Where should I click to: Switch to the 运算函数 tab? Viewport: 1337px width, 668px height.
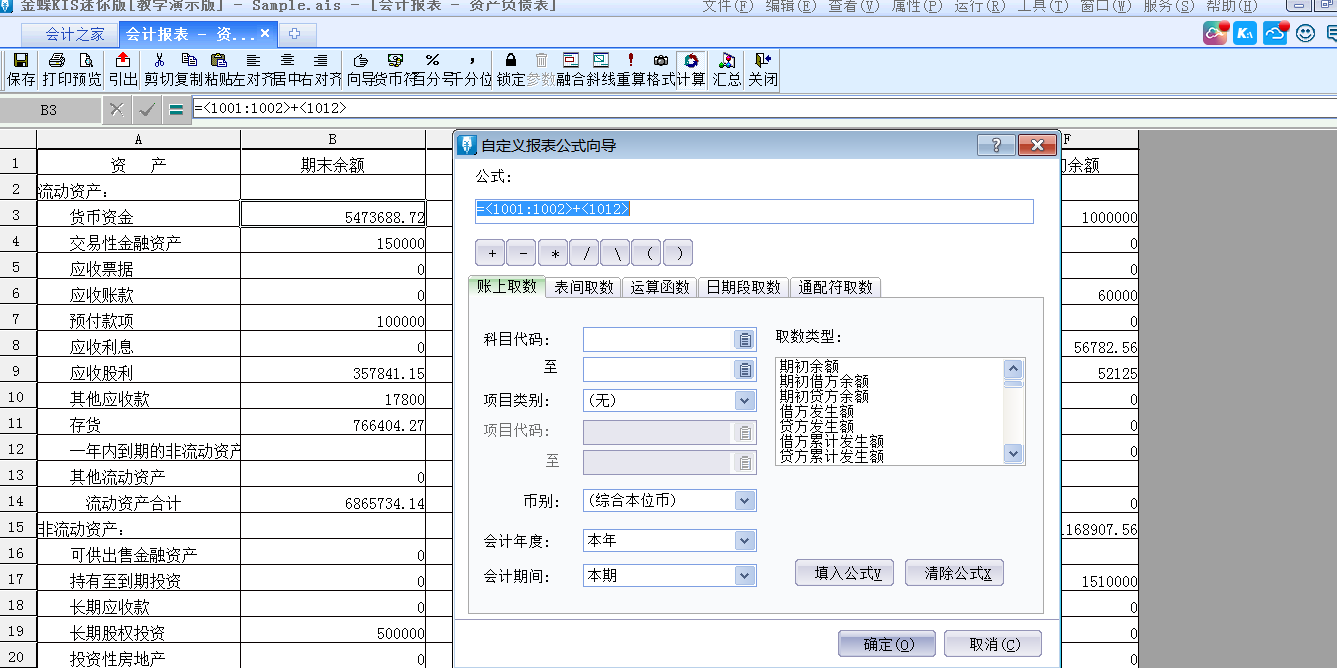click(660, 287)
